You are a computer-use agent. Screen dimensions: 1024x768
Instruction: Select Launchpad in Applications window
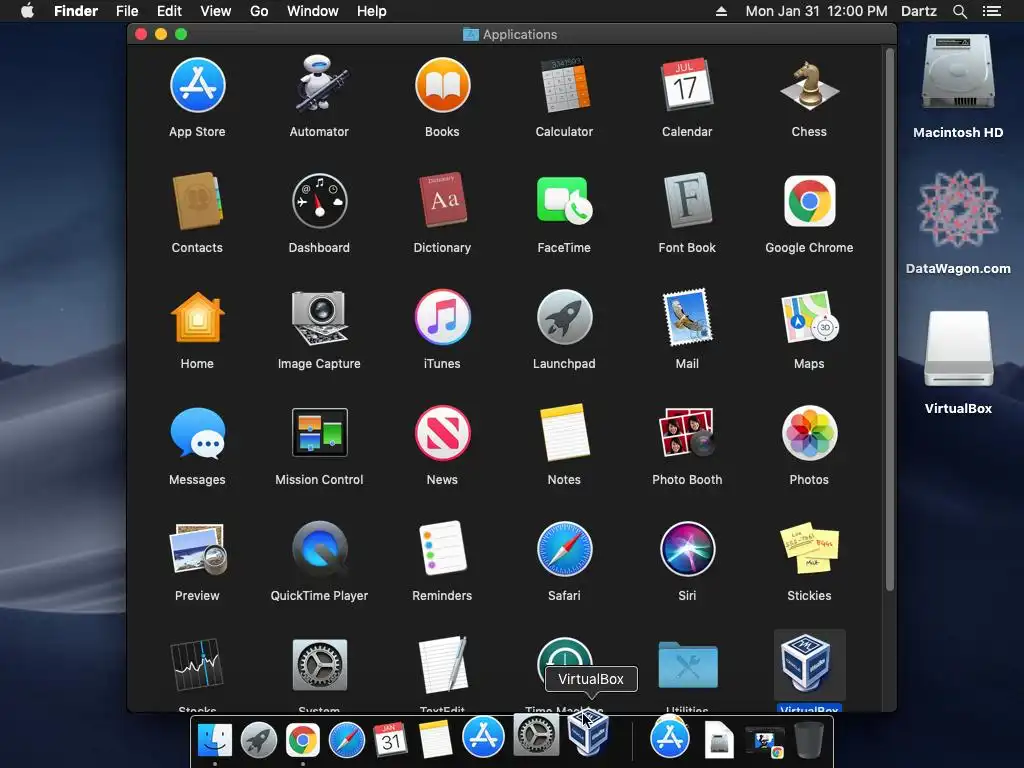[x=564, y=317]
